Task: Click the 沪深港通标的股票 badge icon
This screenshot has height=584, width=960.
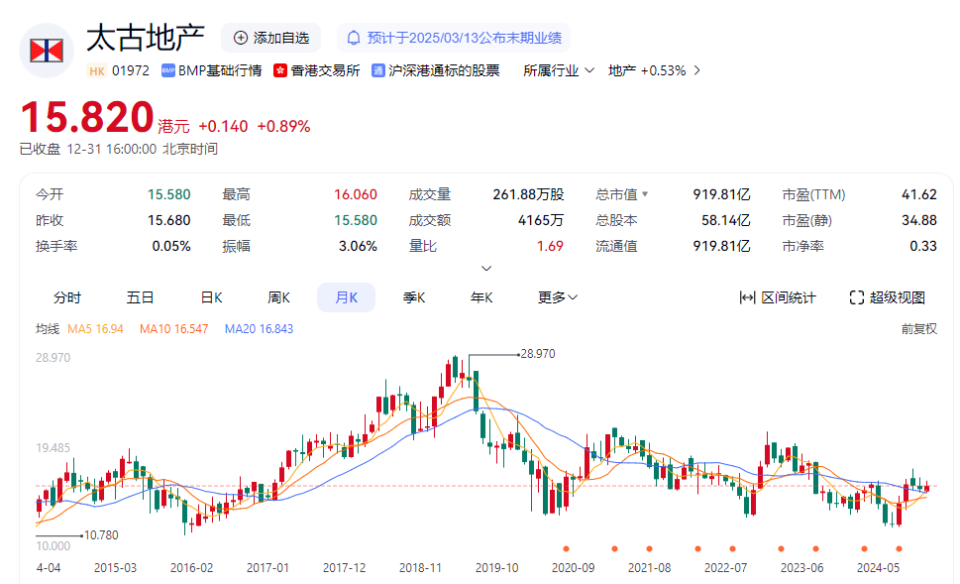Action: pyautogui.click(x=378, y=71)
